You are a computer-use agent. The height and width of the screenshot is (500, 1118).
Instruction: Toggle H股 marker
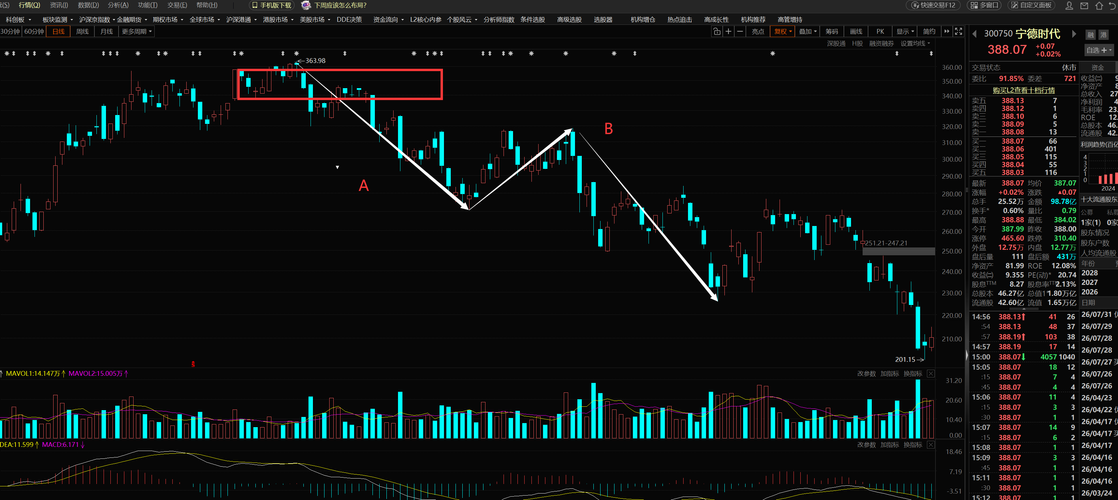click(x=858, y=44)
